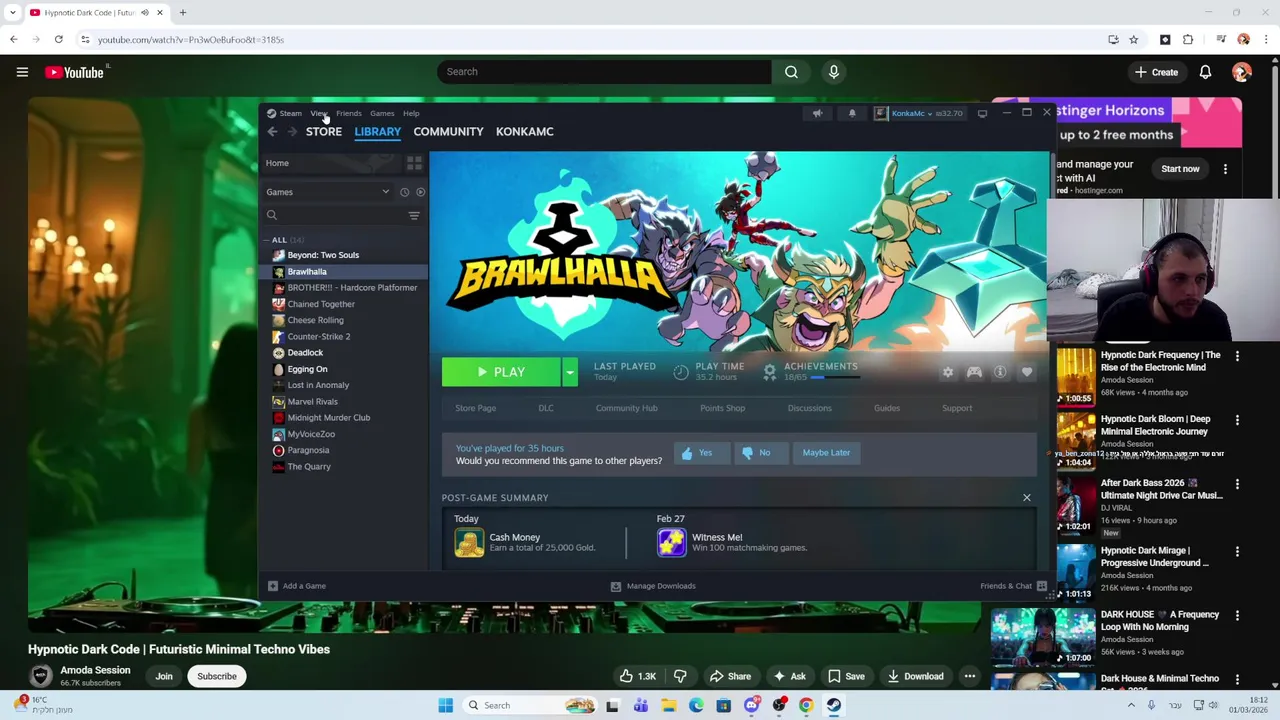Show hidden system tray icons
The height and width of the screenshot is (720, 1280).
1131,705
